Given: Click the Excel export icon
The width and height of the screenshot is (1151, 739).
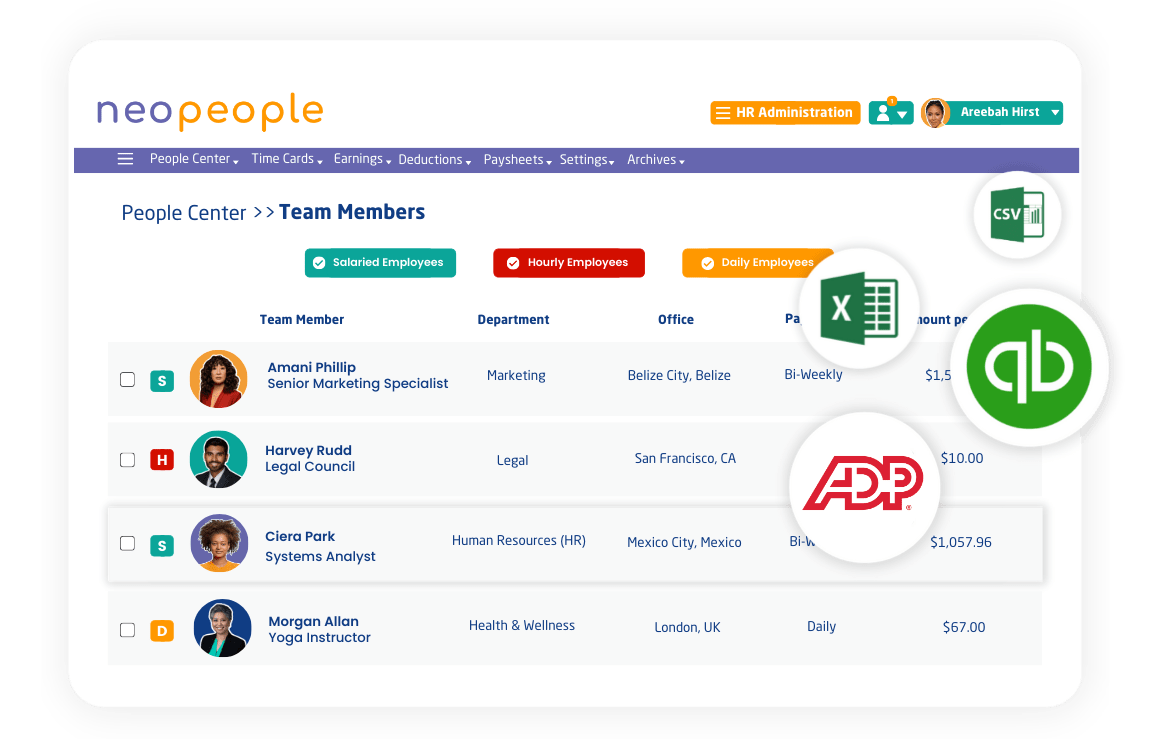Looking at the screenshot, I should [859, 308].
